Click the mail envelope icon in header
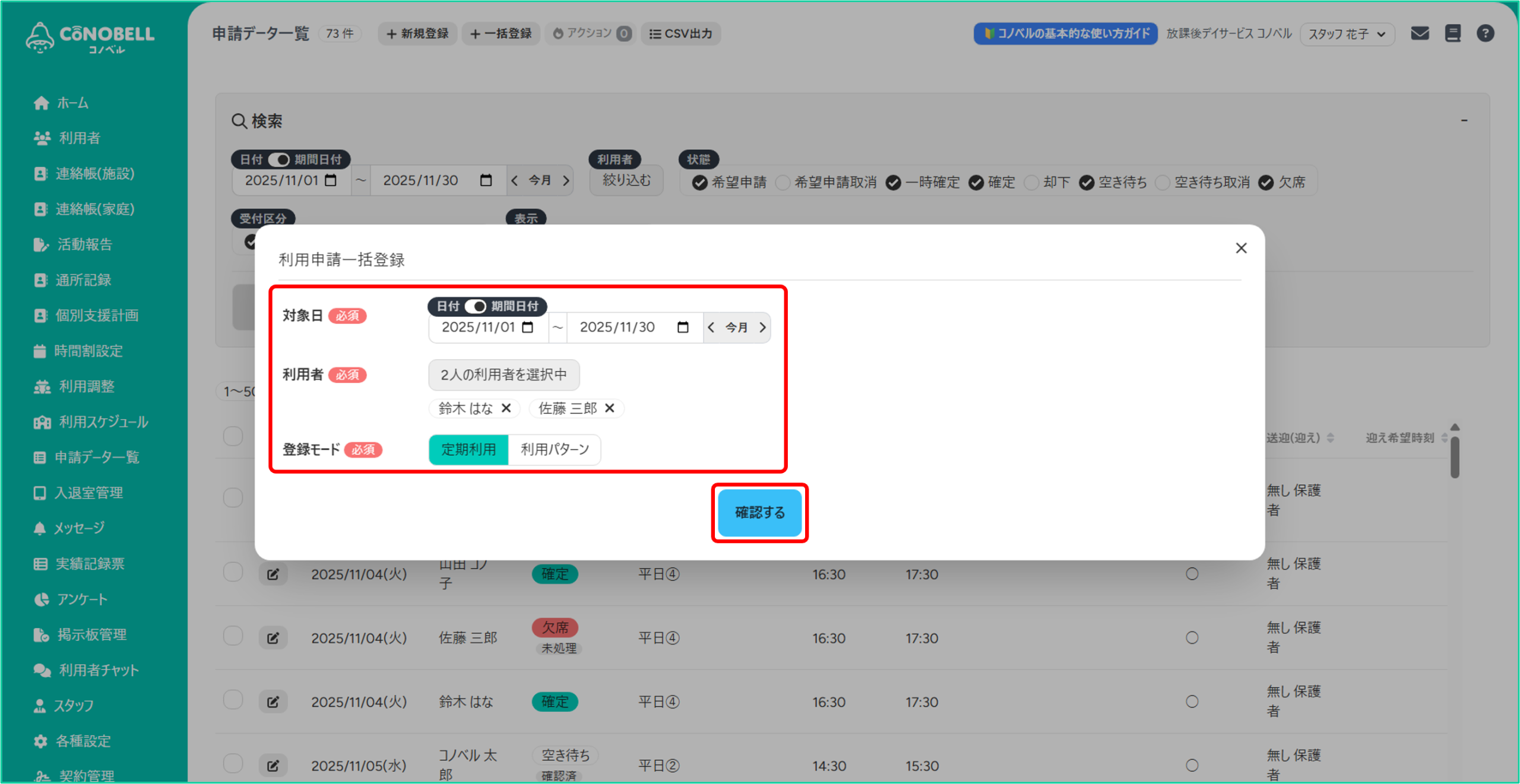 [x=1420, y=33]
